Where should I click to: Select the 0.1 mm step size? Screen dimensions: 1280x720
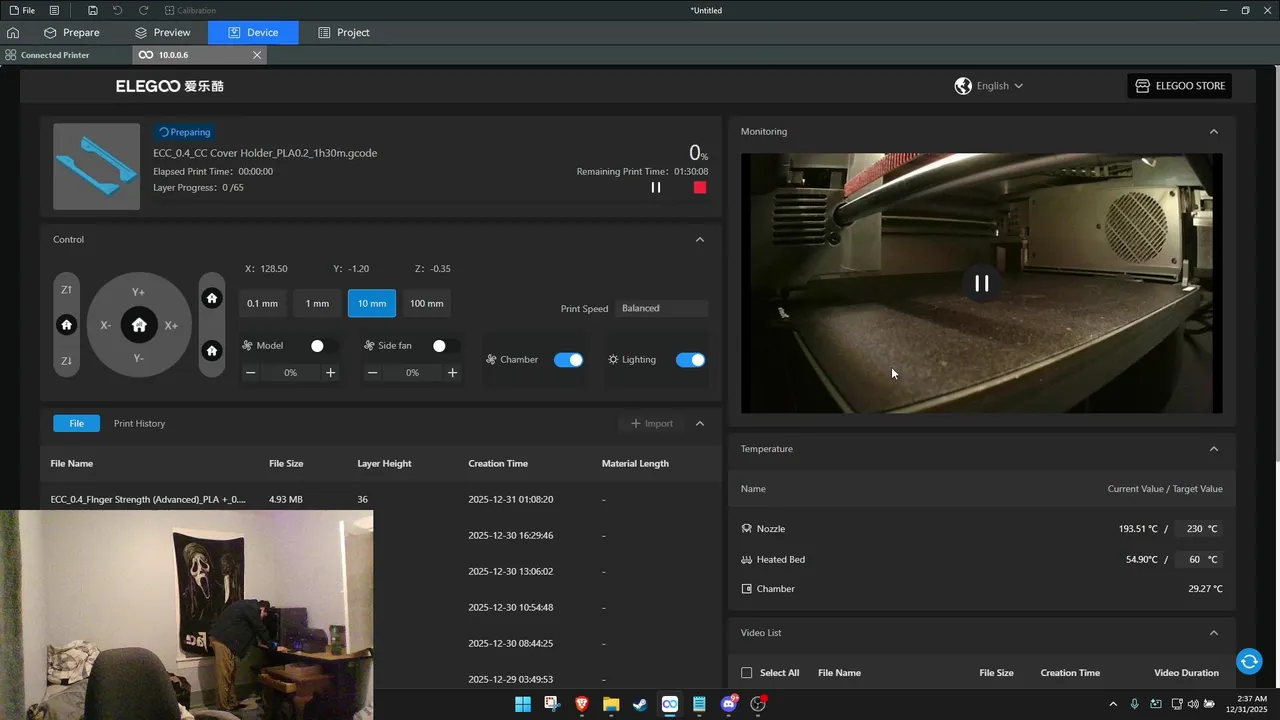(x=262, y=303)
